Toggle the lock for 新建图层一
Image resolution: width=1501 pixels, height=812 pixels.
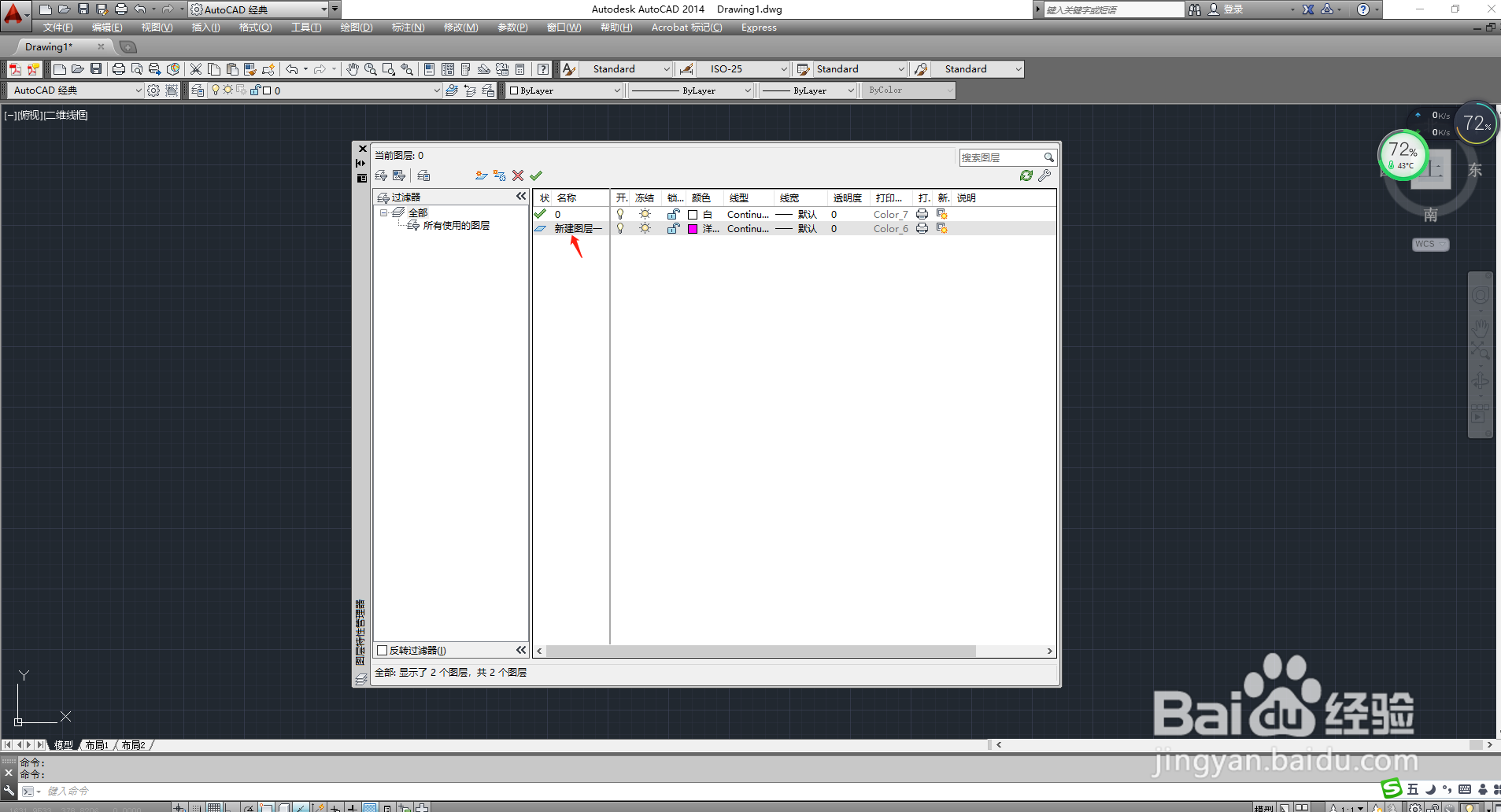point(673,228)
